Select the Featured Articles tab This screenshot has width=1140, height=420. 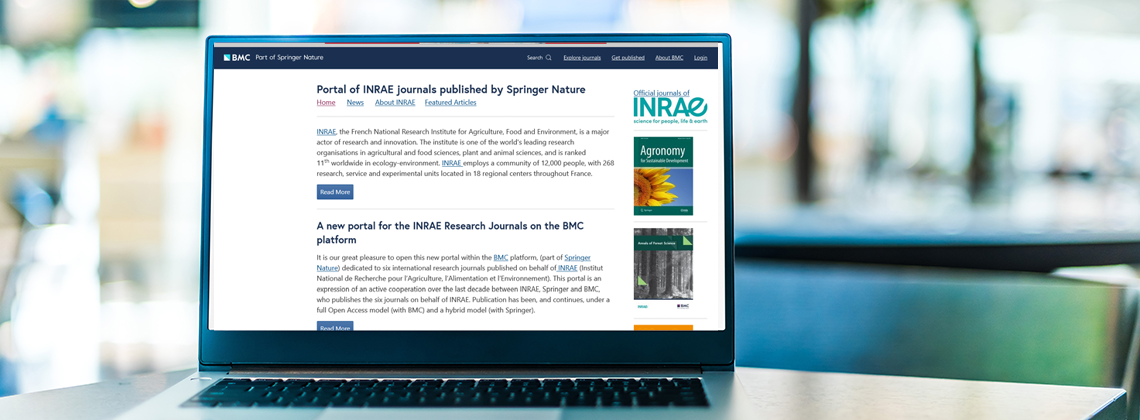(x=450, y=102)
